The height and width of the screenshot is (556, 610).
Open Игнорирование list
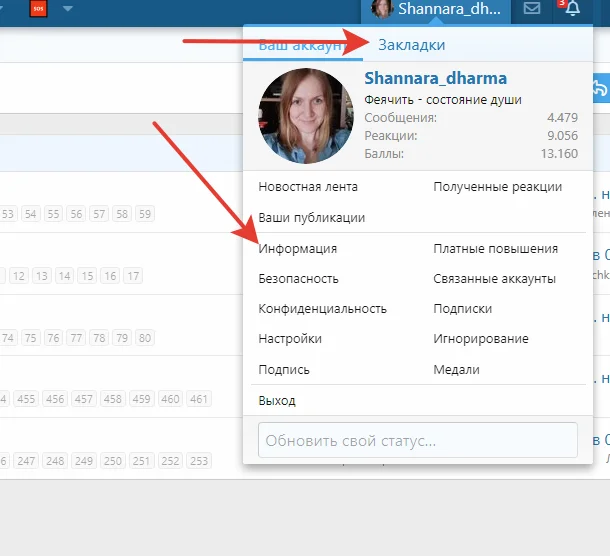point(480,339)
